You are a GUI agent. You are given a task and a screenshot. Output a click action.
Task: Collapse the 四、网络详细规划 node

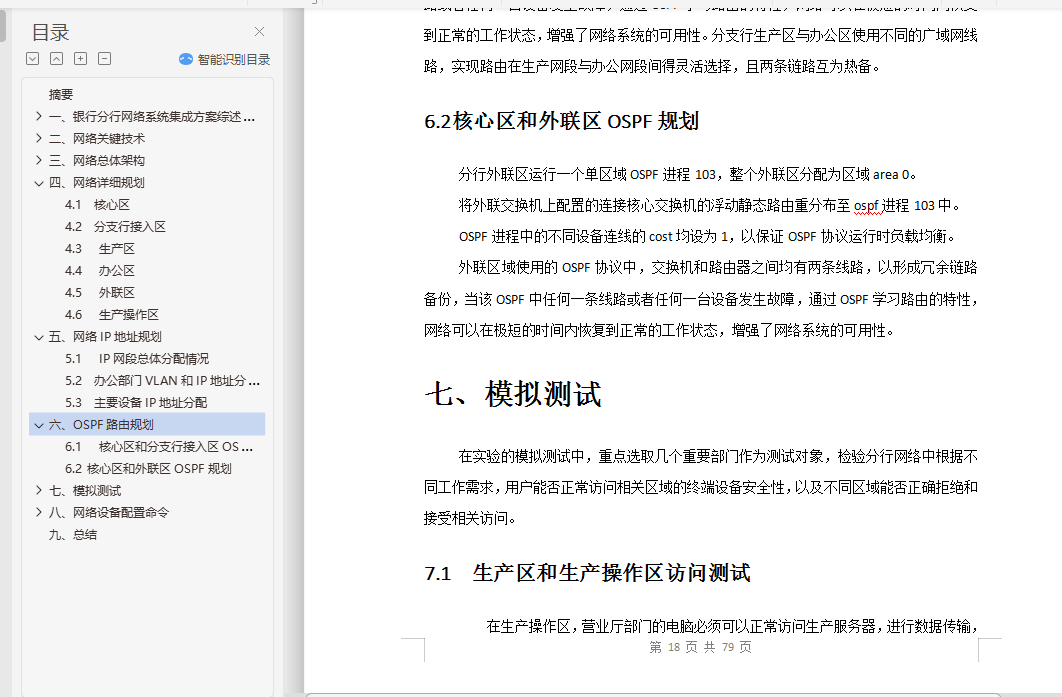click(x=39, y=183)
